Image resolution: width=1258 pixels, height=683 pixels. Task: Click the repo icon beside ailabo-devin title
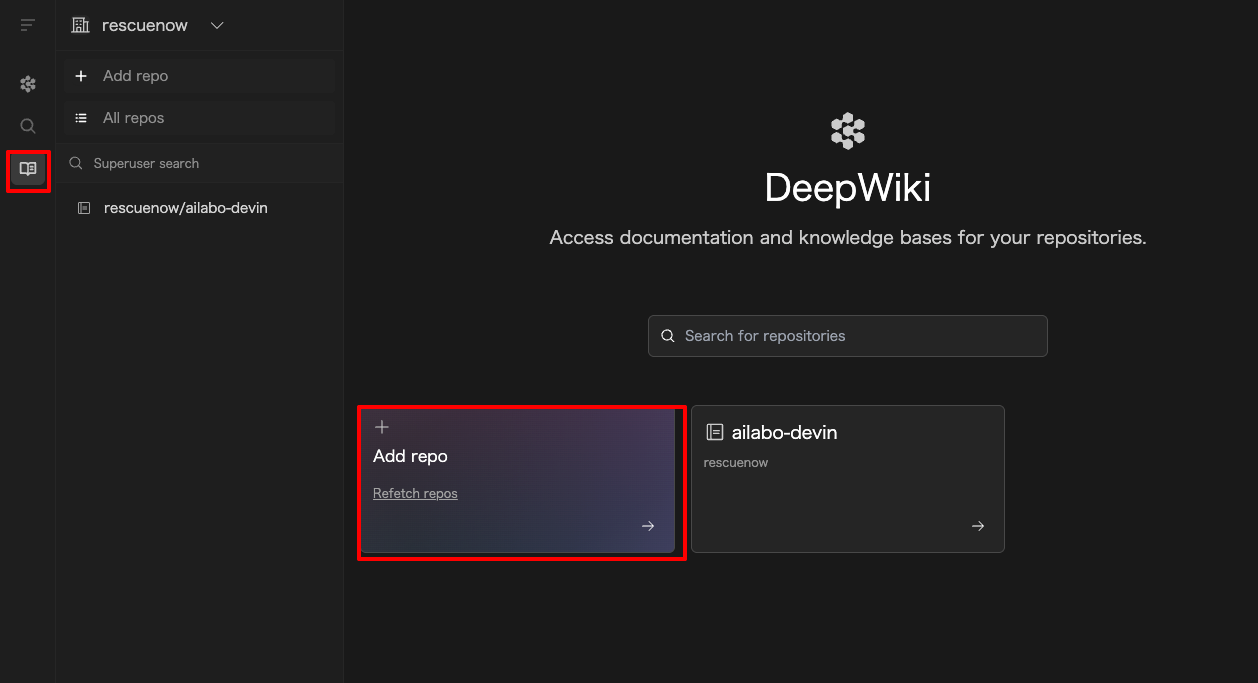coord(714,433)
